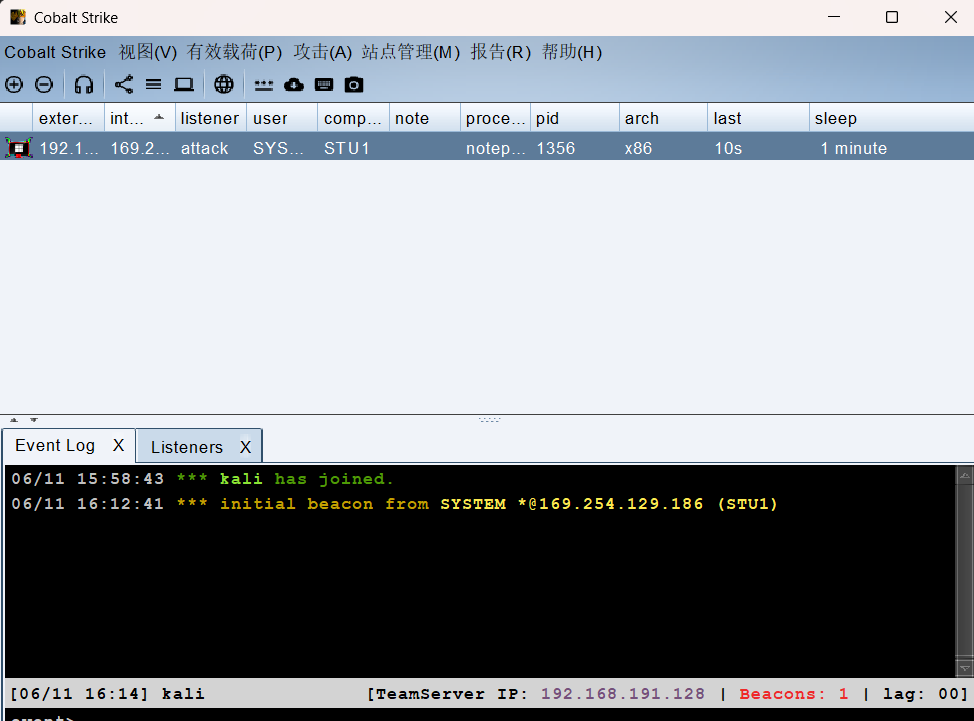Sort by the process column header

(496, 118)
